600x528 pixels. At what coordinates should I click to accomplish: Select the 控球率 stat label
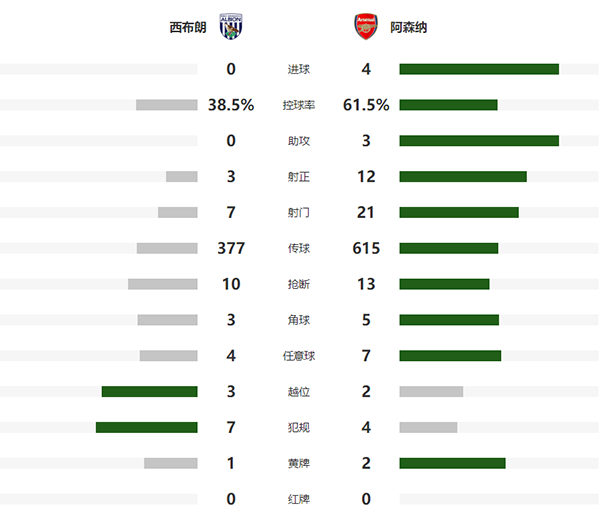pyautogui.click(x=298, y=105)
